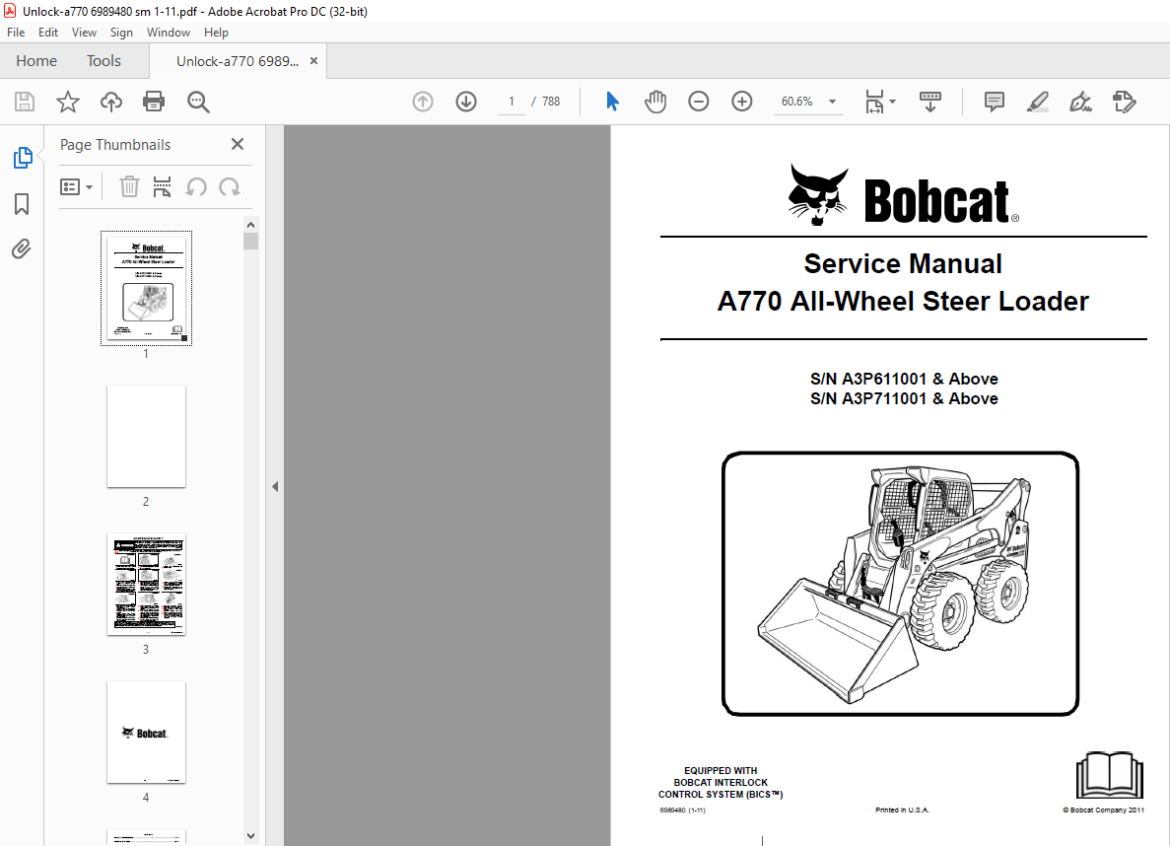This screenshot has height=846, width=1170.
Task: Click the scrolling mode icon
Action: [x=930, y=101]
